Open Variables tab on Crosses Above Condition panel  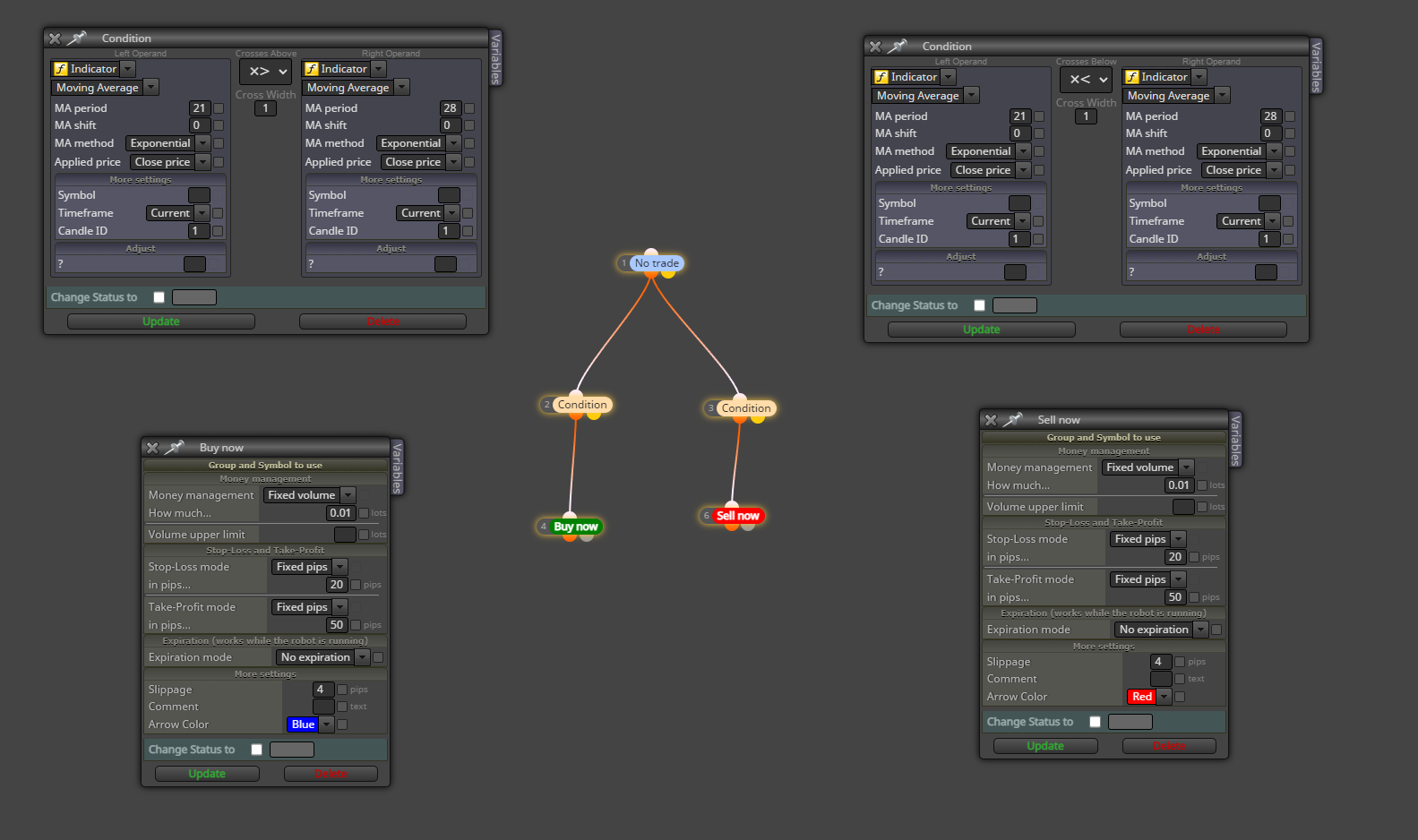click(x=496, y=58)
